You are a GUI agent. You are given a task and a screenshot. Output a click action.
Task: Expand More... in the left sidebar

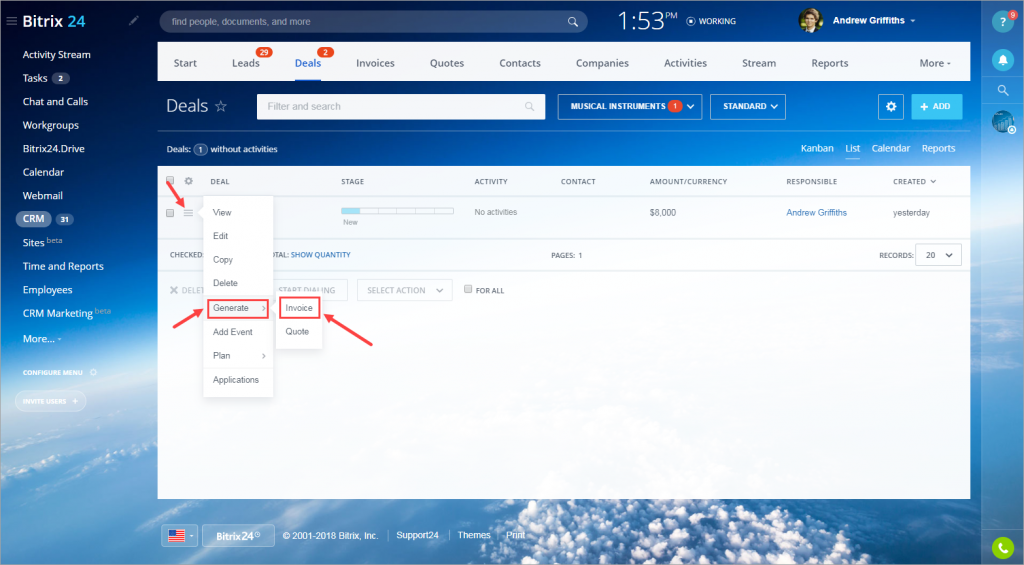pyautogui.click(x=42, y=339)
